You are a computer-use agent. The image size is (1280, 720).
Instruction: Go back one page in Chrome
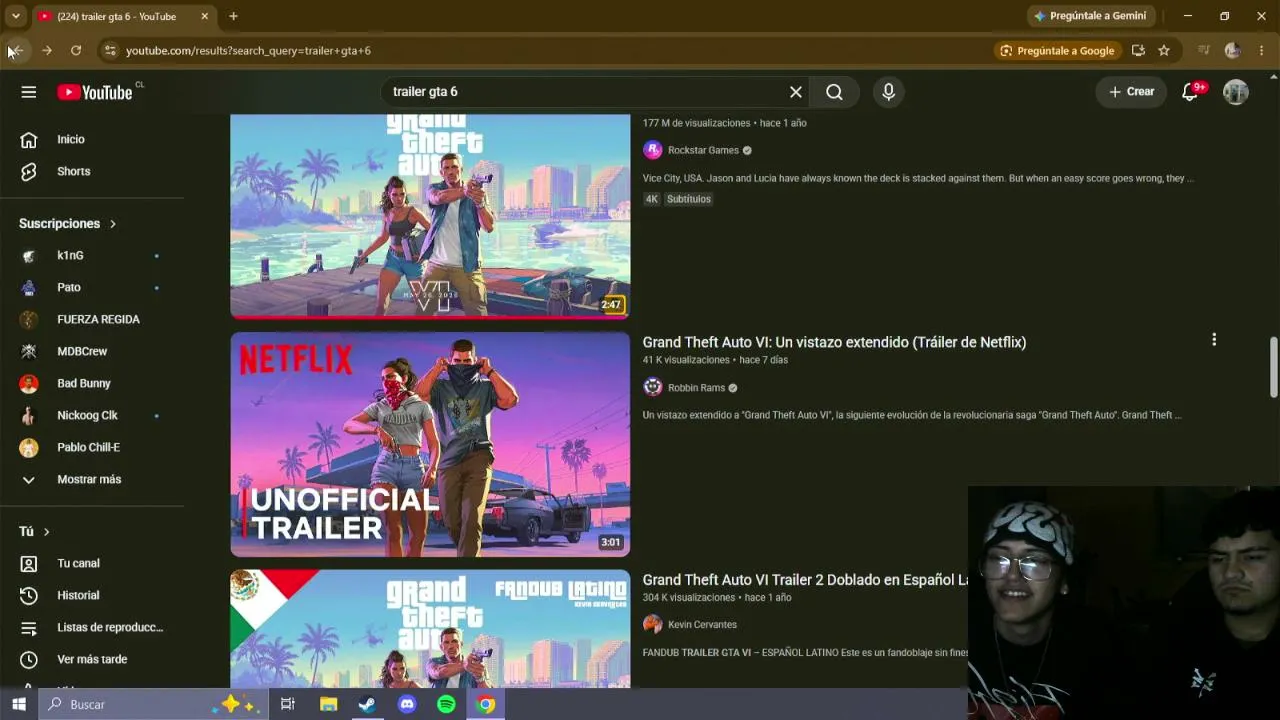point(17,51)
